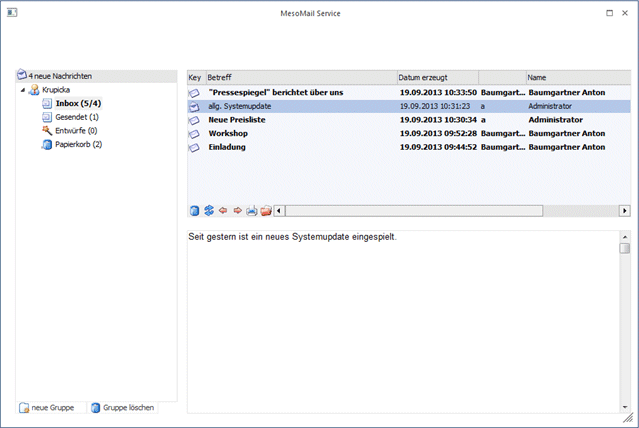Click the horizontal scrollbar right arrow
The width and height of the screenshot is (639, 428).
point(625,211)
